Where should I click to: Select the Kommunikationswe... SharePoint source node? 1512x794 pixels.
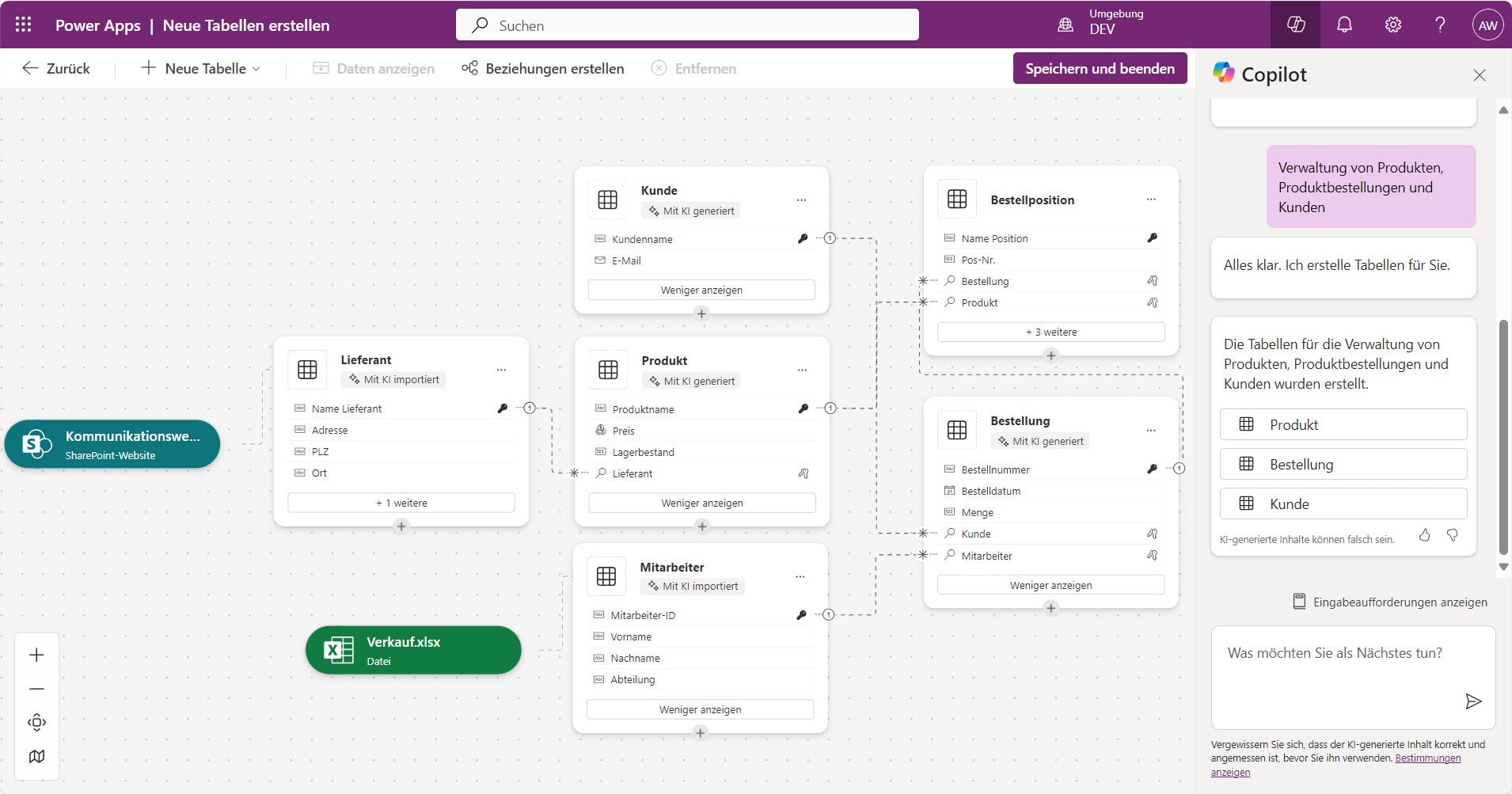tap(112, 444)
